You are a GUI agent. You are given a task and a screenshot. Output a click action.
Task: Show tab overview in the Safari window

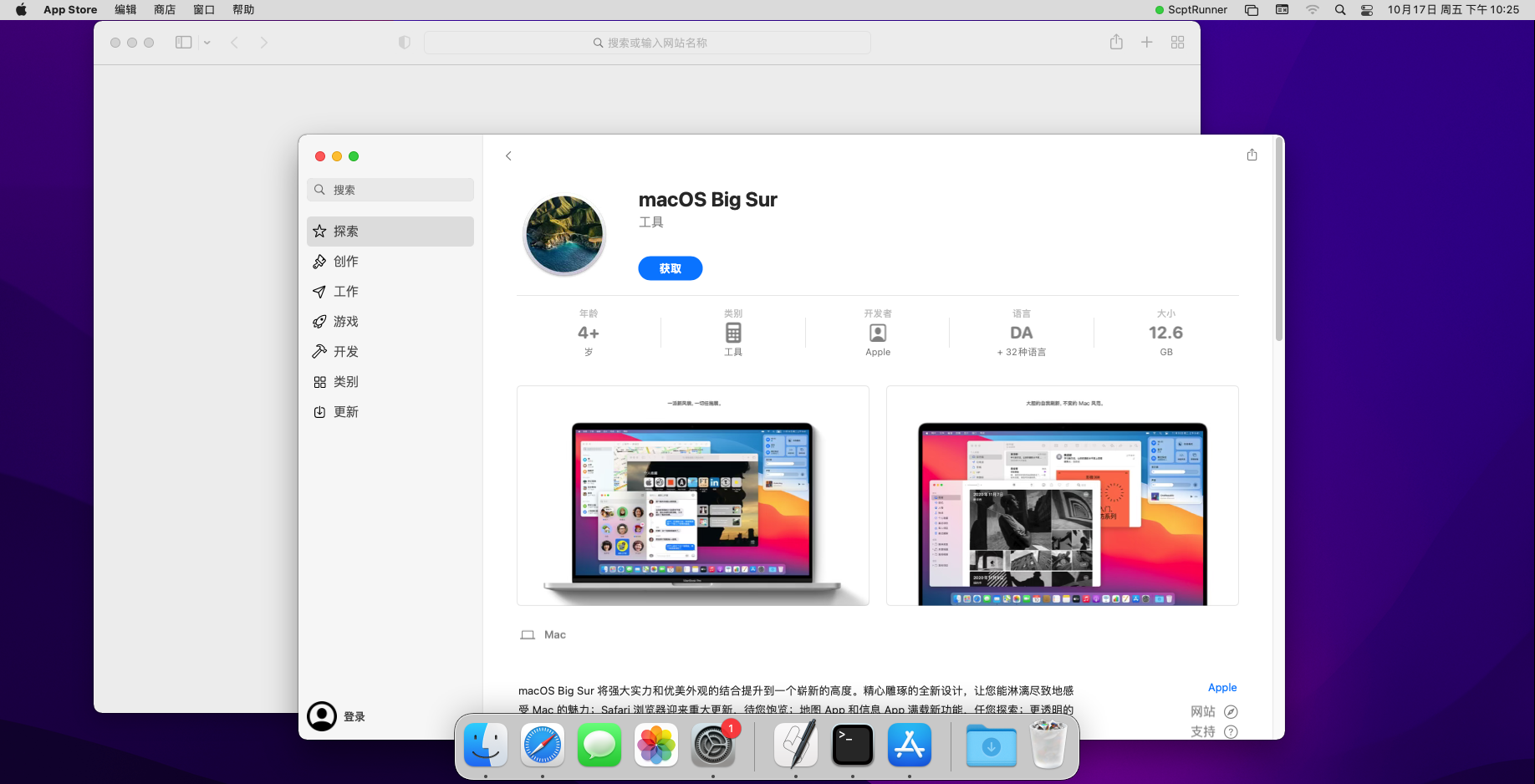[x=1177, y=43]
